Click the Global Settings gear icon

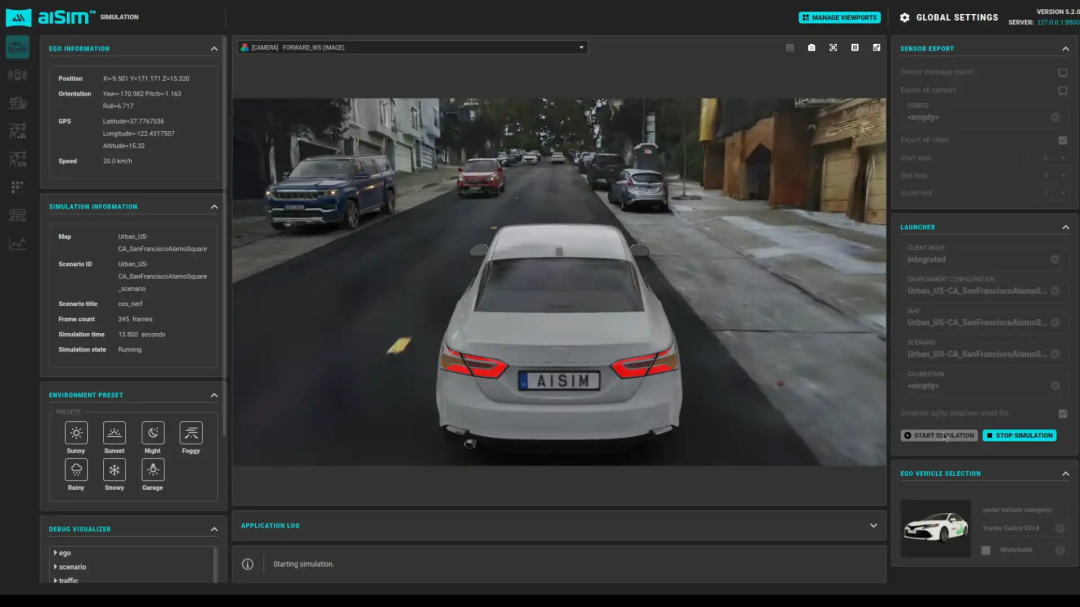pos(905,17)
